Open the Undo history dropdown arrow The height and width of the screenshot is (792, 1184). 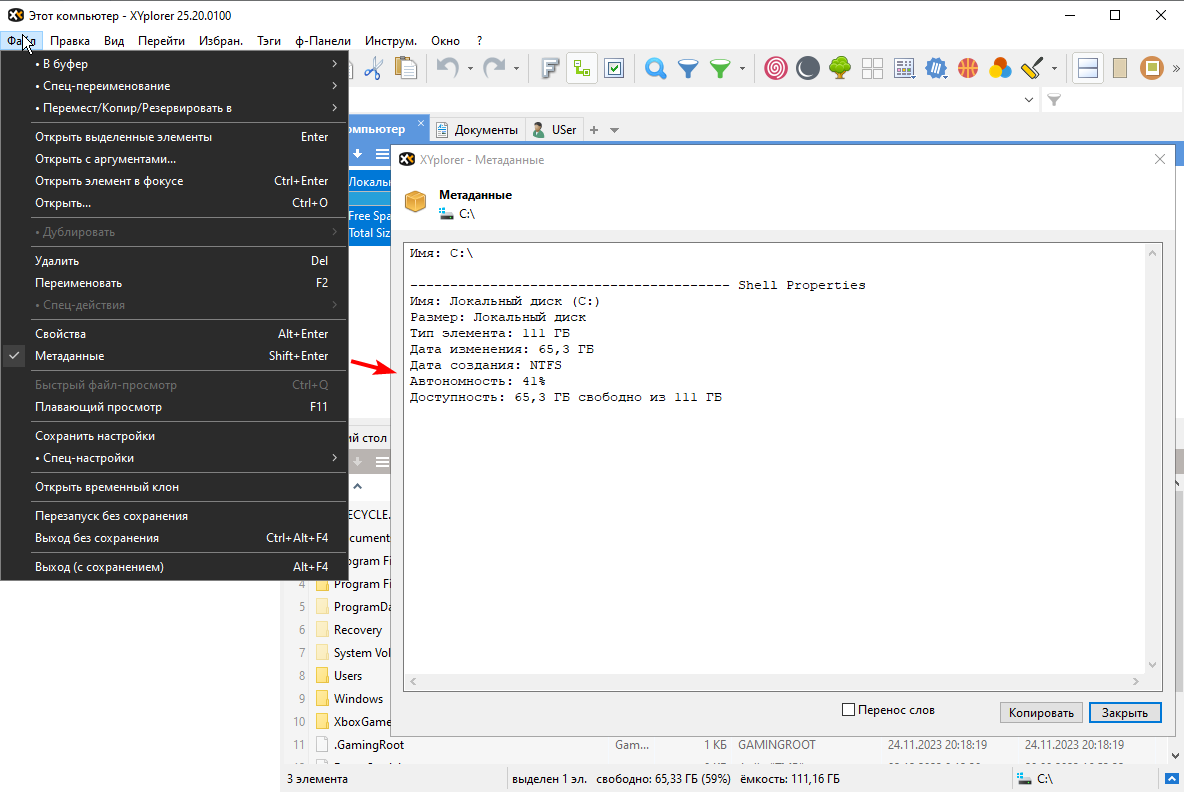pos(470,69)
